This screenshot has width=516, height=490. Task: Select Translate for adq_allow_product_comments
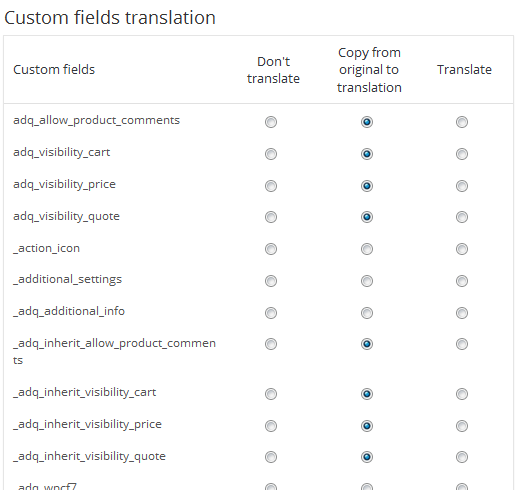[462, 122]
